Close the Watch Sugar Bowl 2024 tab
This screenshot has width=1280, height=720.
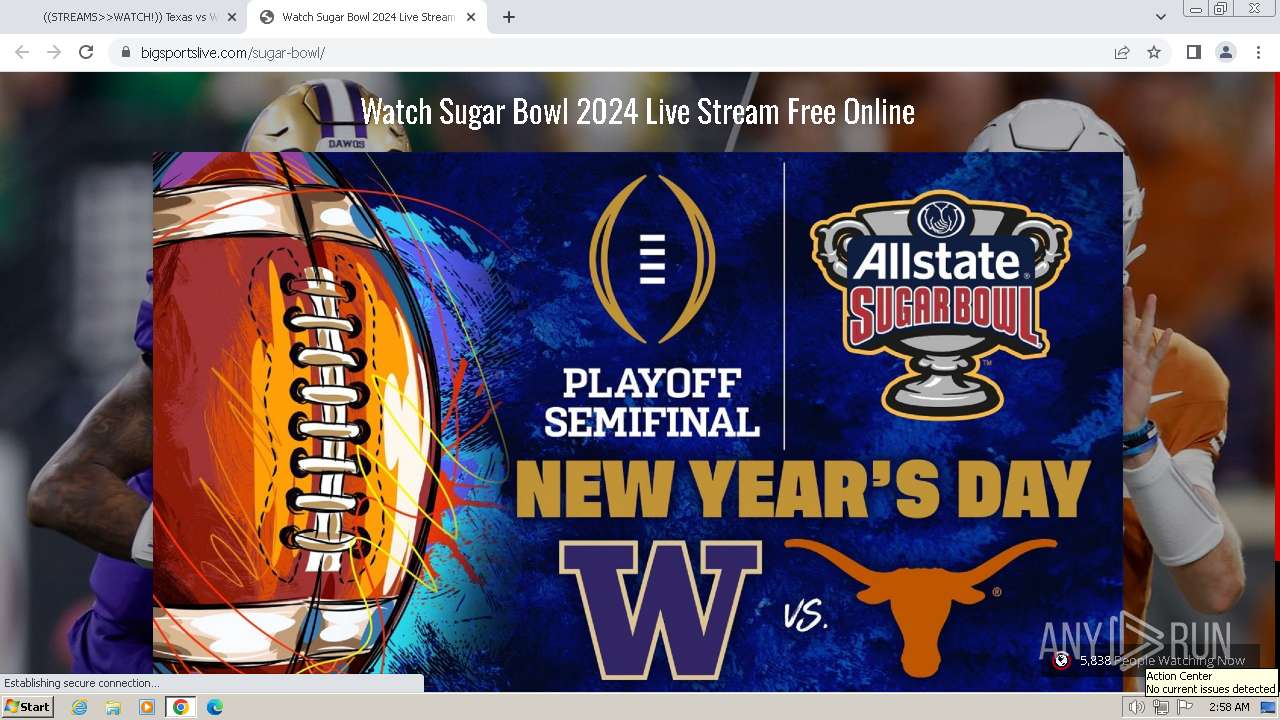point(471,17)
